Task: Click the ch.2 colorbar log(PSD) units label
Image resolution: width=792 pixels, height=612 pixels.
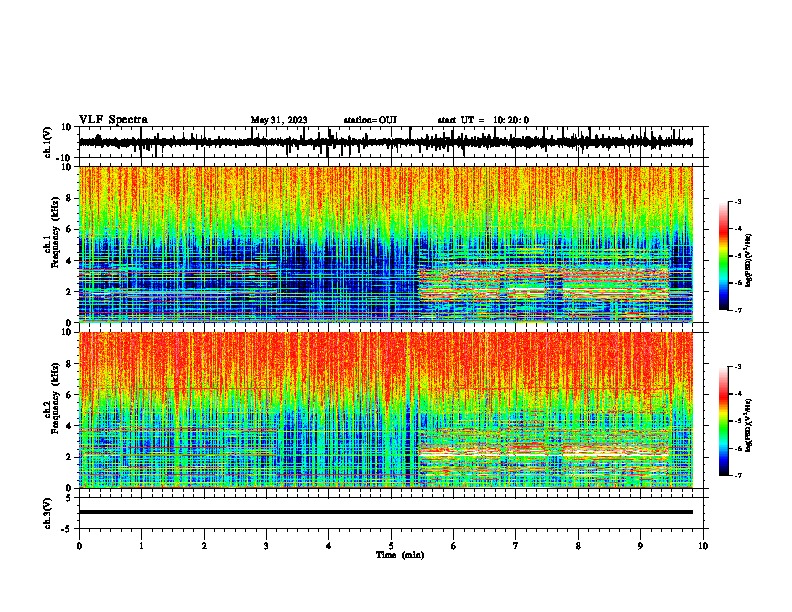Action: tap(749, 425)
